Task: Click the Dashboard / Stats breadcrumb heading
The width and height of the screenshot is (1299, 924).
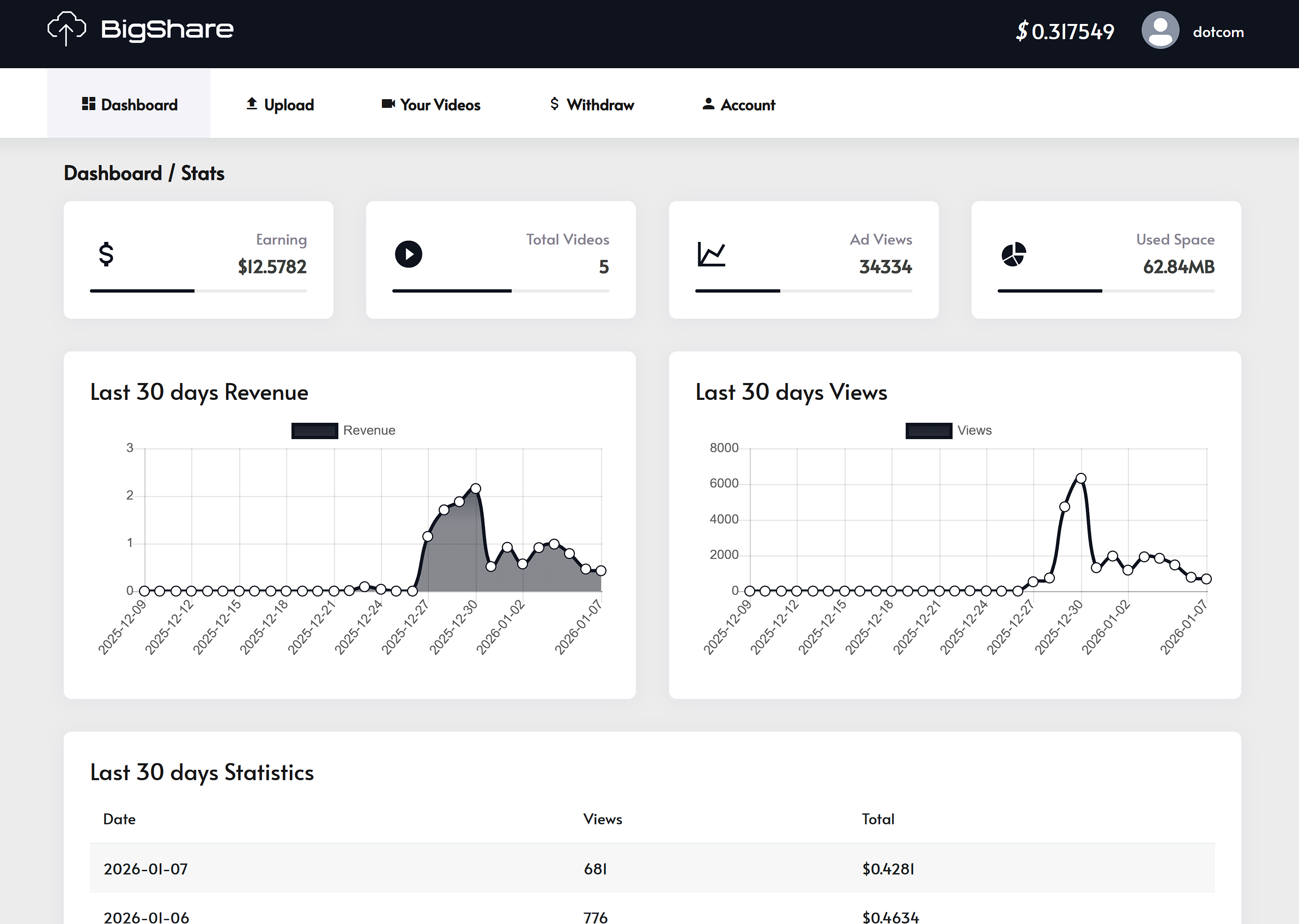Action: (144, 173)
